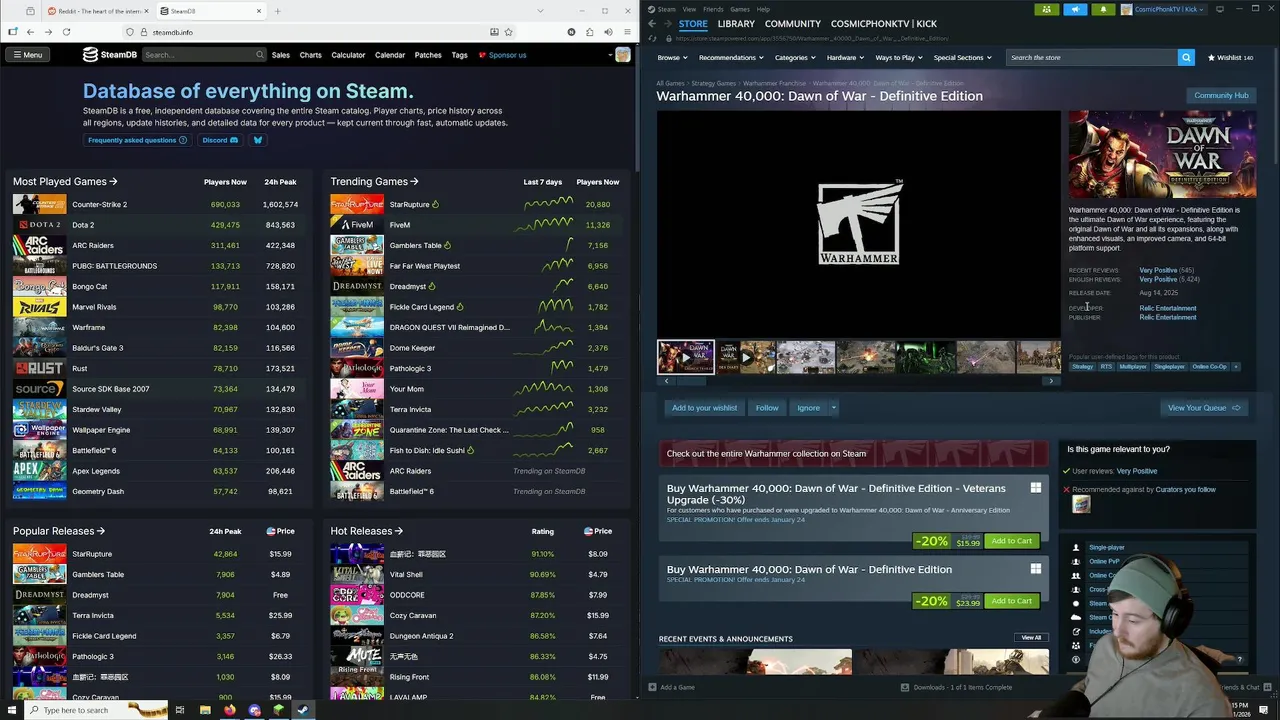Click the SteamDB logo in browser header
Screen dimensions: 1280x720
pos(109,55)
